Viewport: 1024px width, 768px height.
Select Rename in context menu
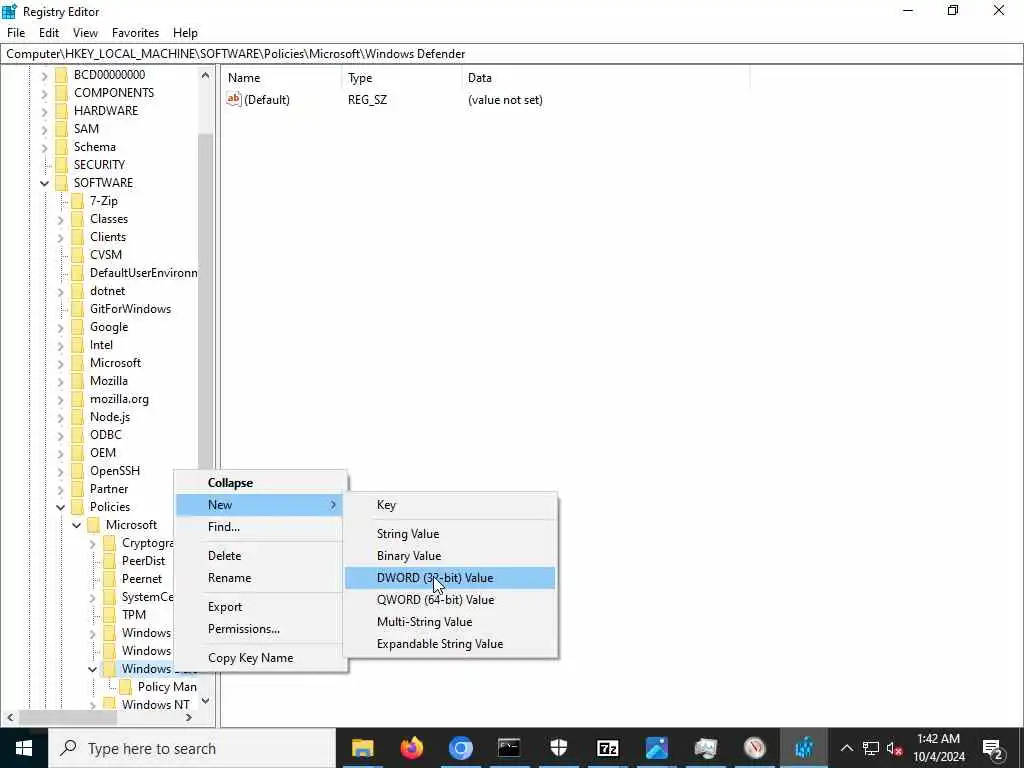(x=261, y=578)
